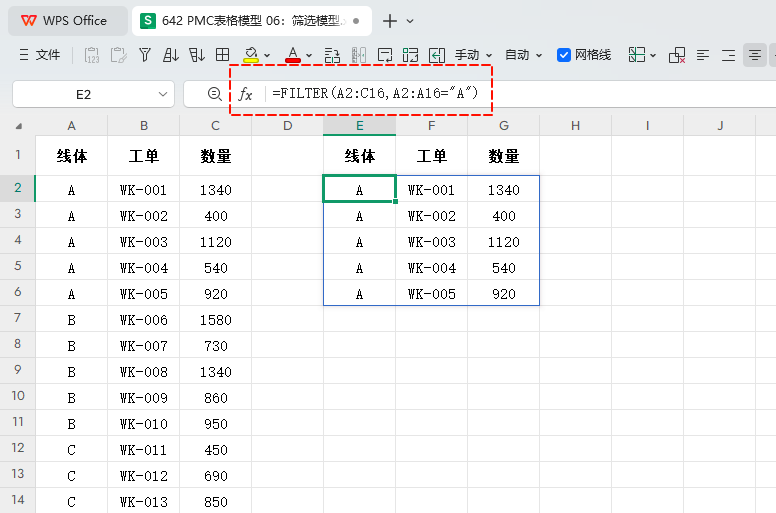Click the zoom magnifier icon in formula bar
This screenshot has width=776, height=513.
coord(214,93)
